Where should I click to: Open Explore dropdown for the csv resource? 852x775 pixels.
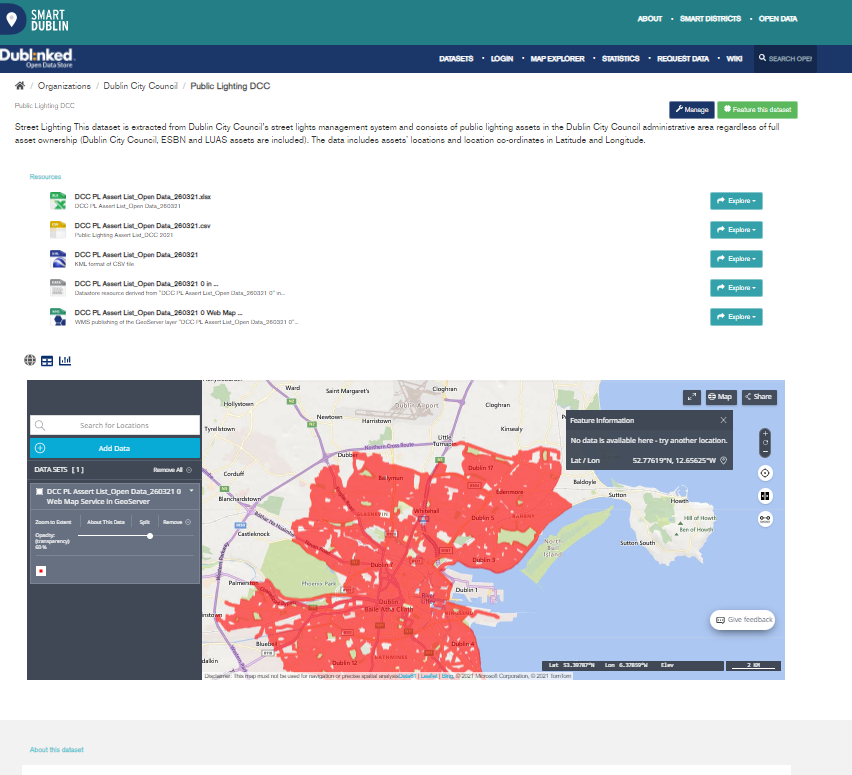coord(735,230)
